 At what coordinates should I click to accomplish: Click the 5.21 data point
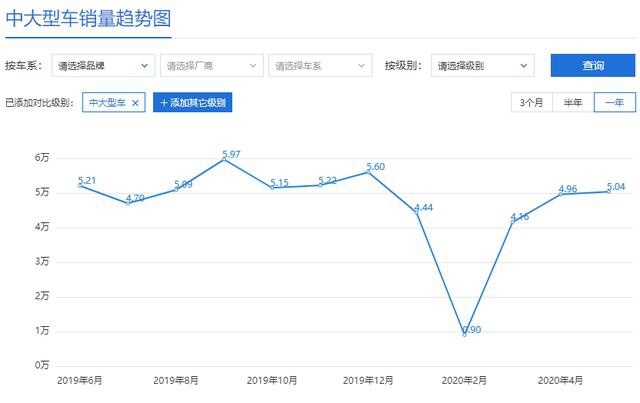pos(80,185)
